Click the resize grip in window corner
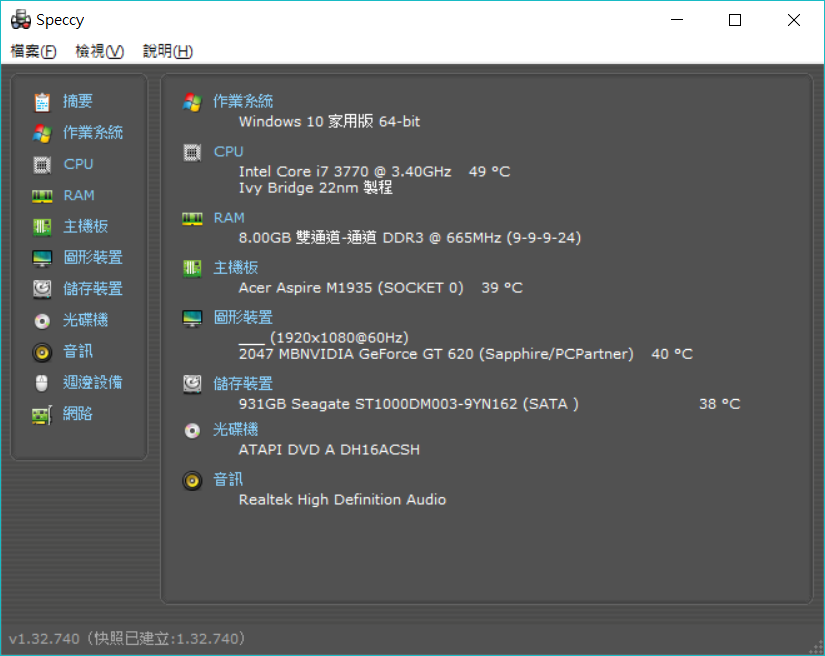Screen dimensions: 825x656 tap(816, 648)
